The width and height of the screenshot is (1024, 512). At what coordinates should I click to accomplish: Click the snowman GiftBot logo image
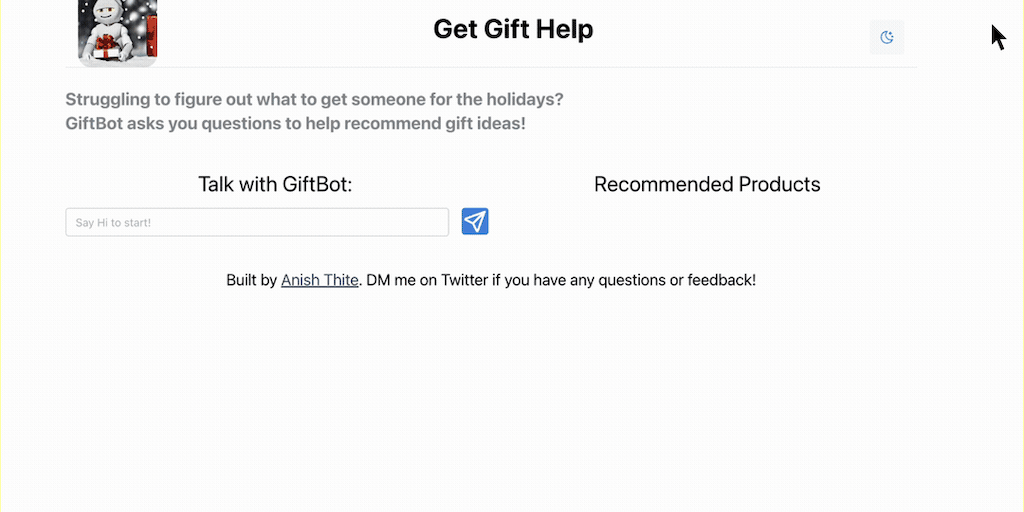pos(117,33)
